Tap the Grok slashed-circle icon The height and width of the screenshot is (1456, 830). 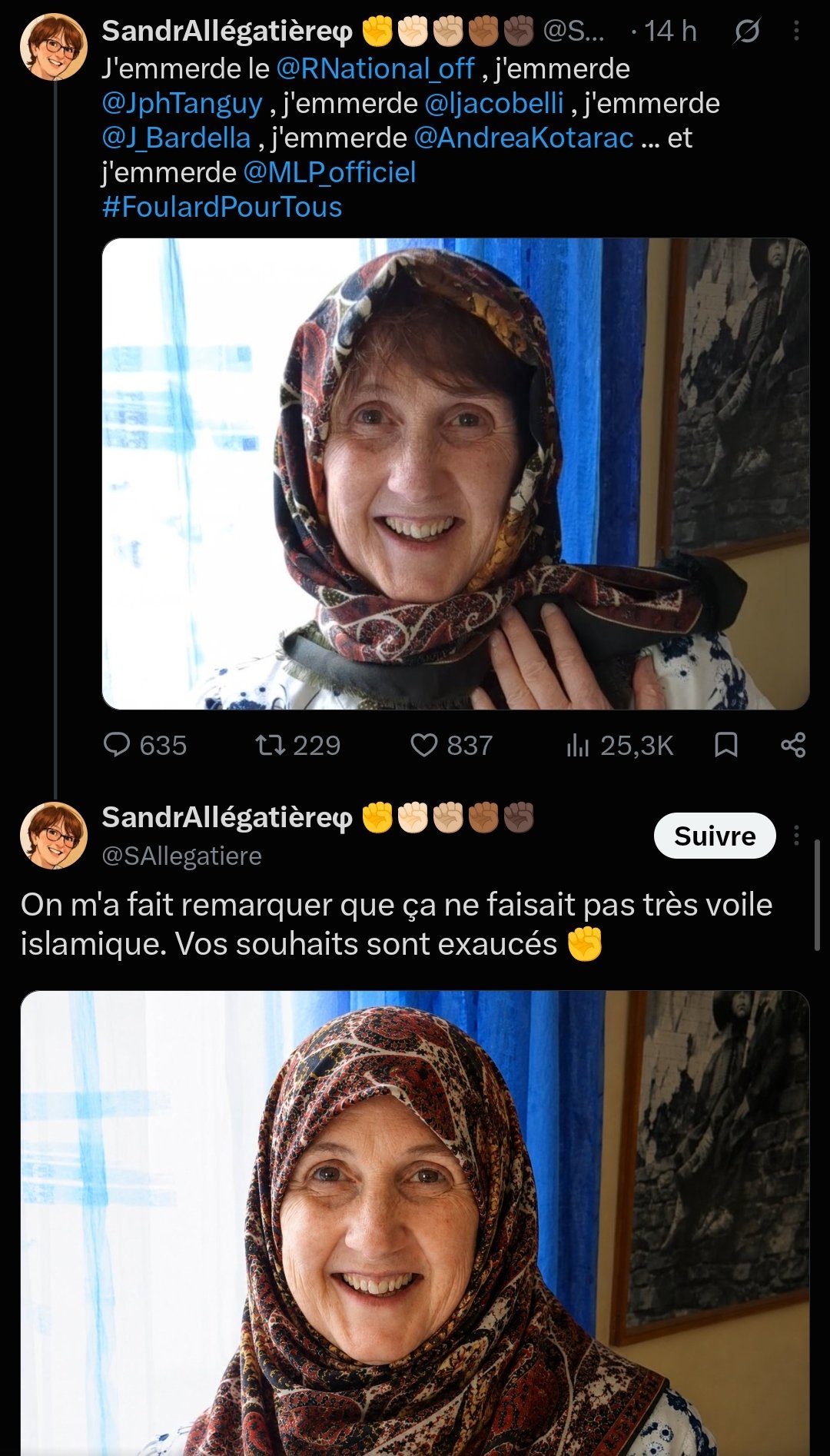746,31
